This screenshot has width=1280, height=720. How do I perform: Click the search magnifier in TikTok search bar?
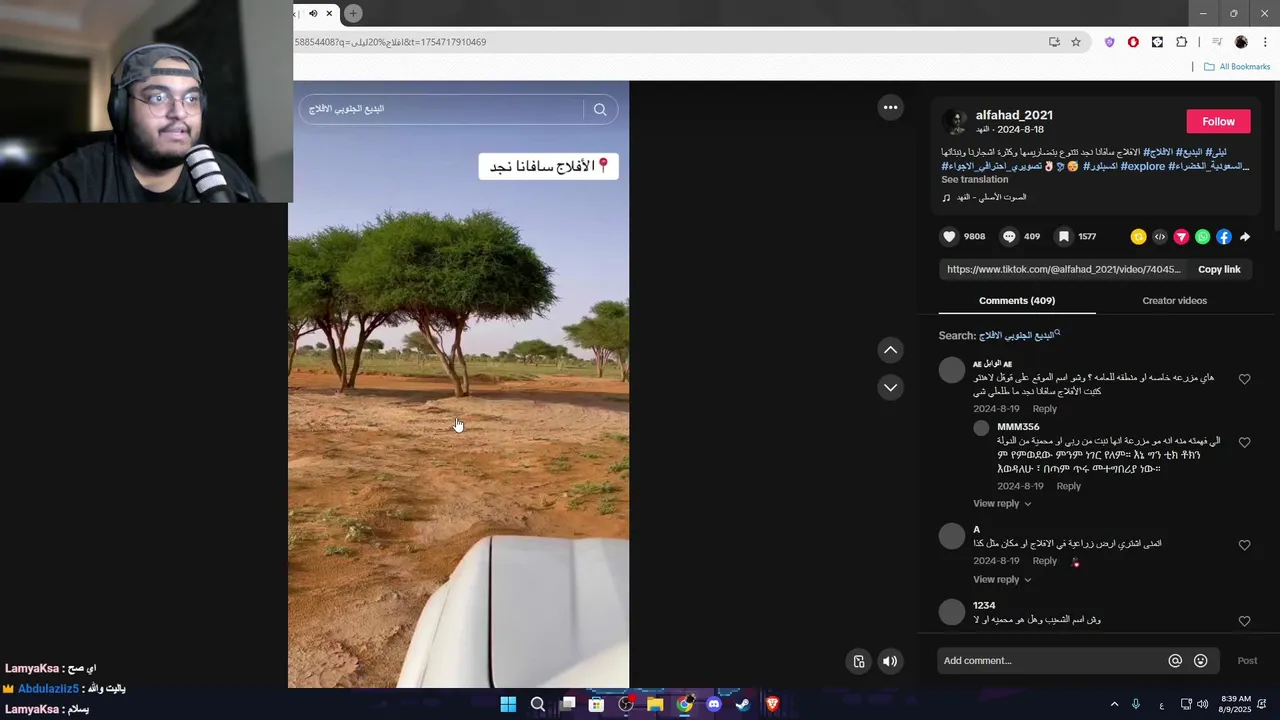click(x=600, y=109)
